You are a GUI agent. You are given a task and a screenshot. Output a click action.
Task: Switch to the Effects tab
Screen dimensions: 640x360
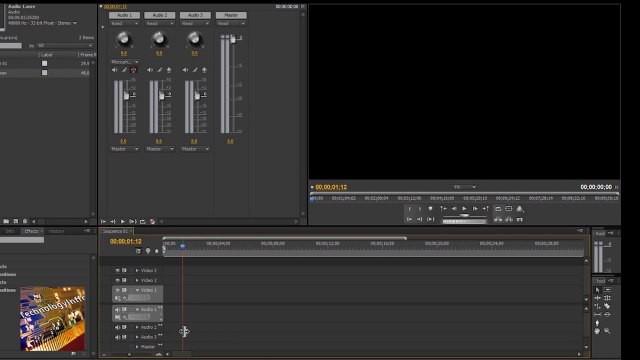tap(31, 231)
